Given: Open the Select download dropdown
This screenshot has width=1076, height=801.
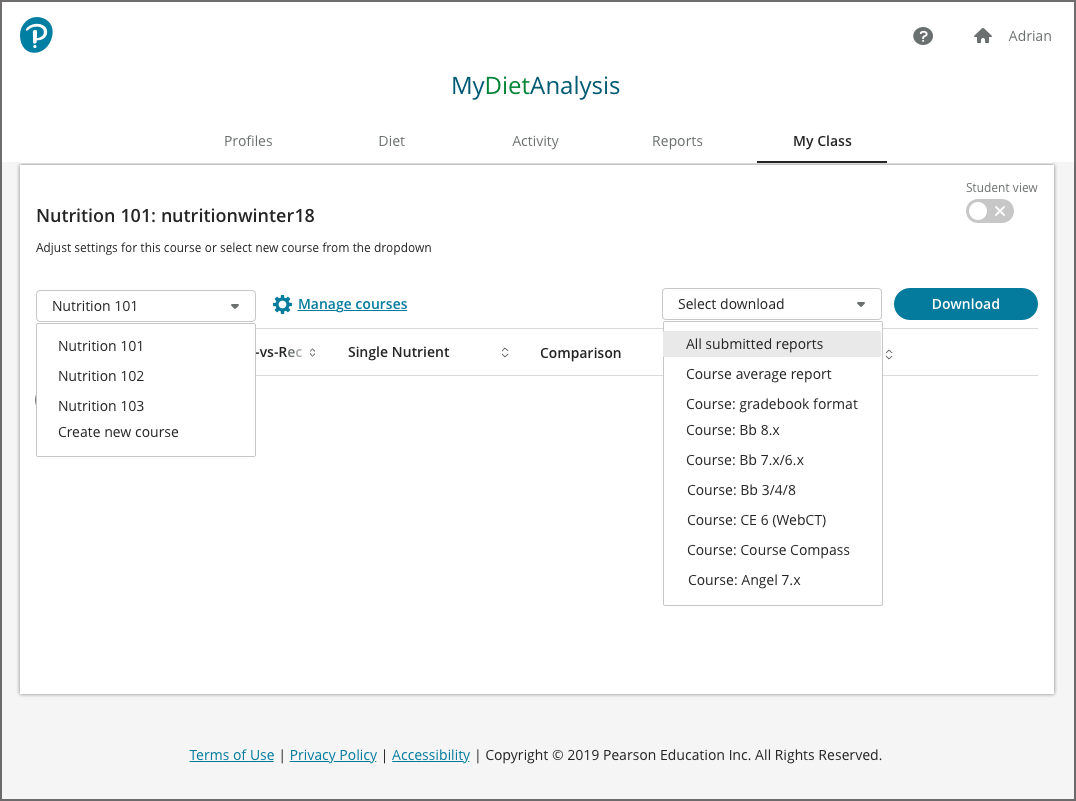Looking at the screenshot, I should click(x=771, y=304).
